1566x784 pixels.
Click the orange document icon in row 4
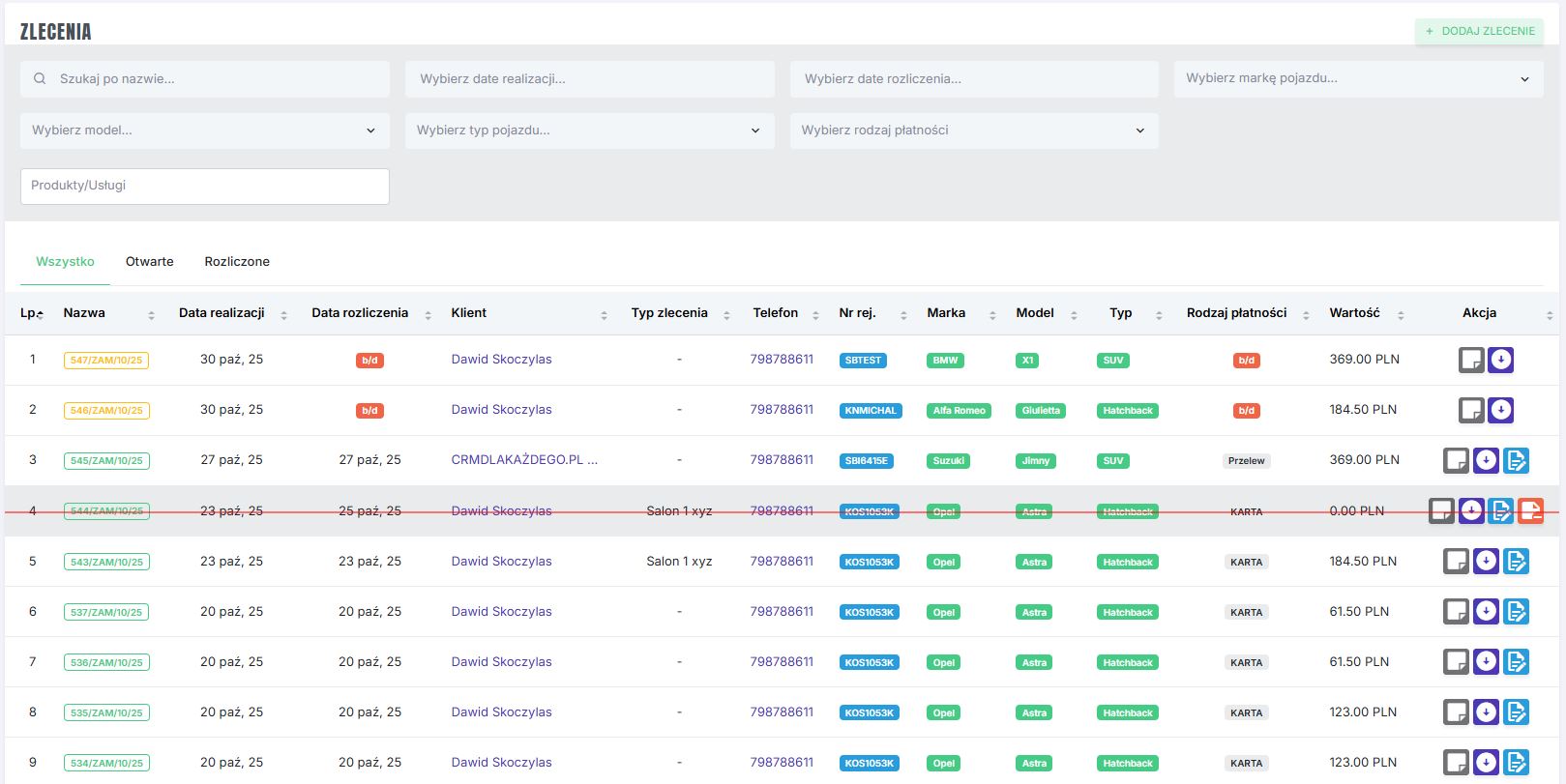(x=1530, y=510)
